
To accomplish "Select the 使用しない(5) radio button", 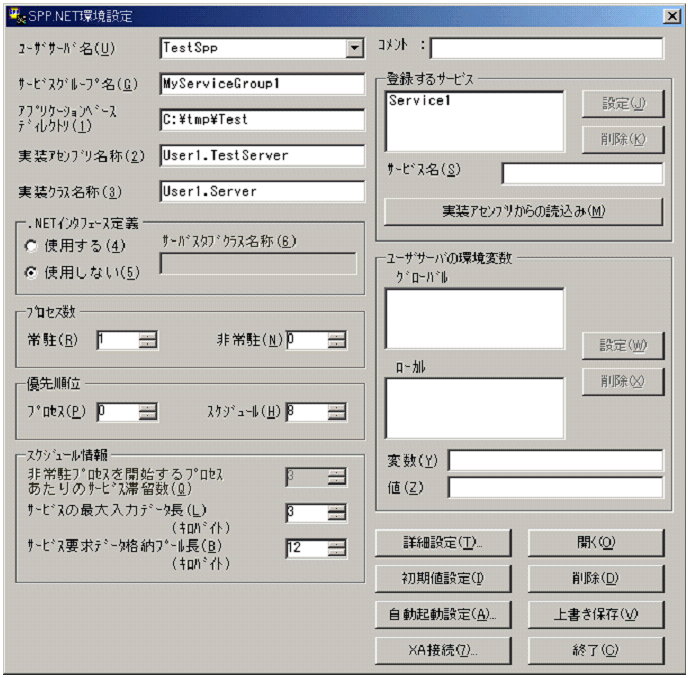I will point(31,273).
